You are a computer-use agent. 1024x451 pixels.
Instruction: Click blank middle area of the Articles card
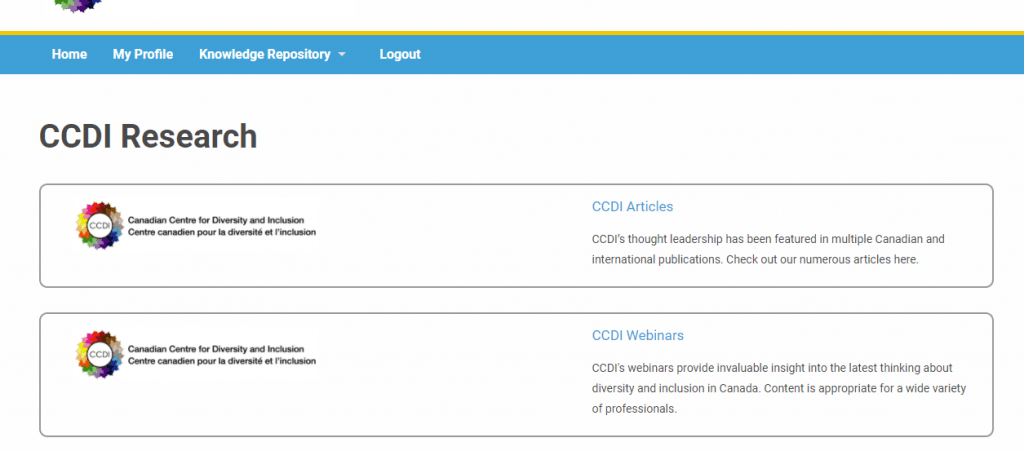coord(451,235)
